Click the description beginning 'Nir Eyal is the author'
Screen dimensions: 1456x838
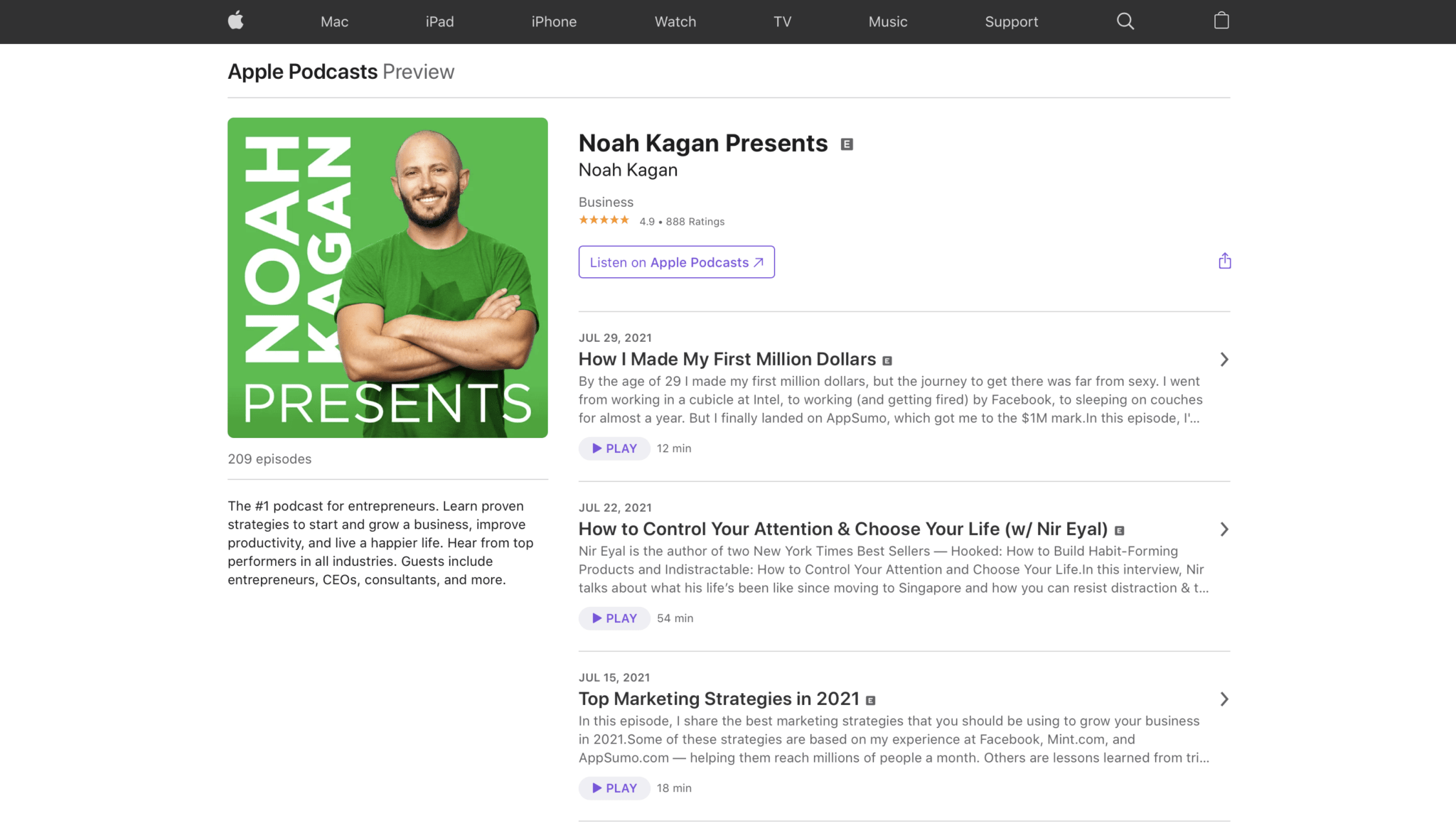[894, 569]
